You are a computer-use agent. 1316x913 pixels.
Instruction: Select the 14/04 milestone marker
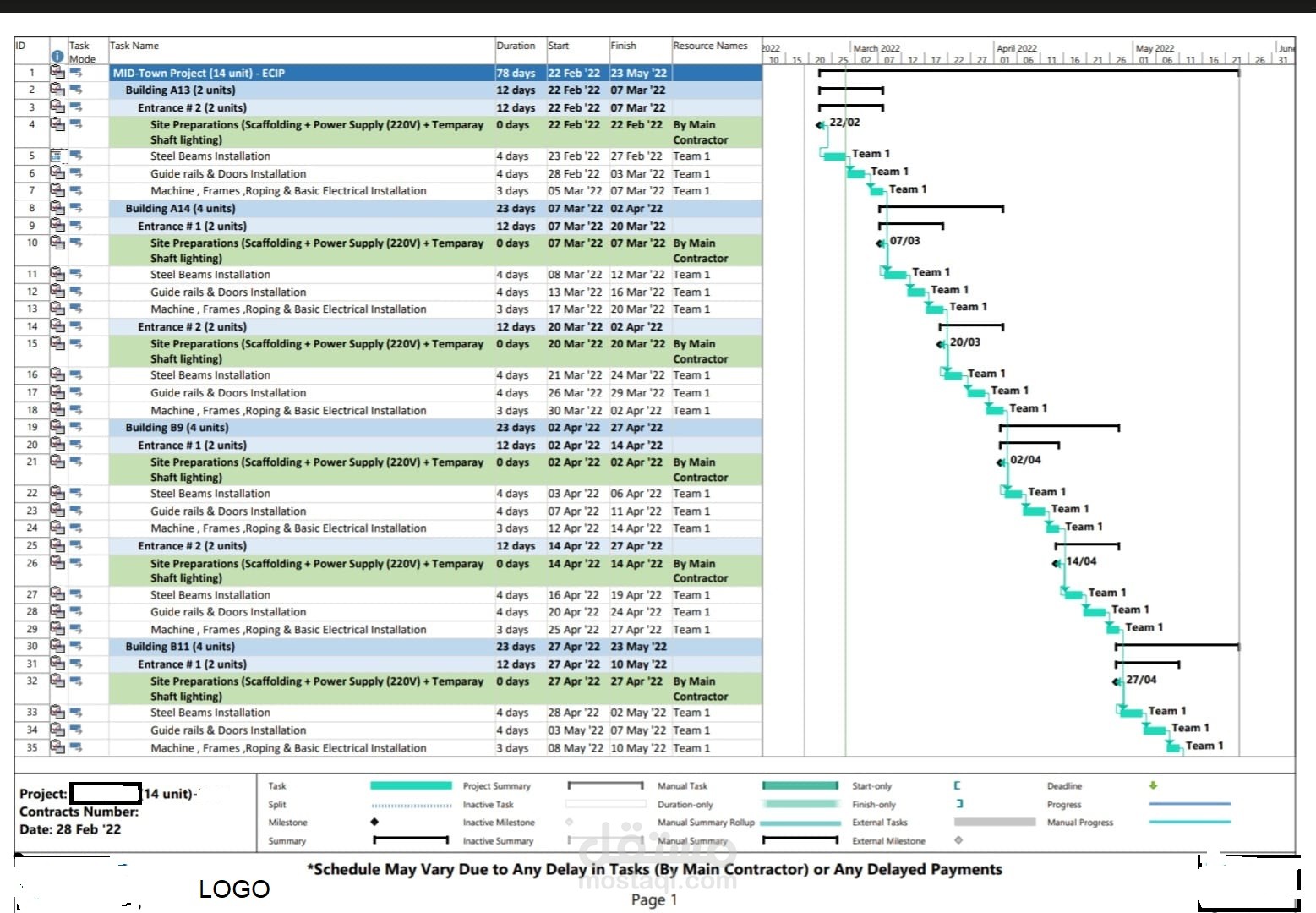pos(1057,564)
